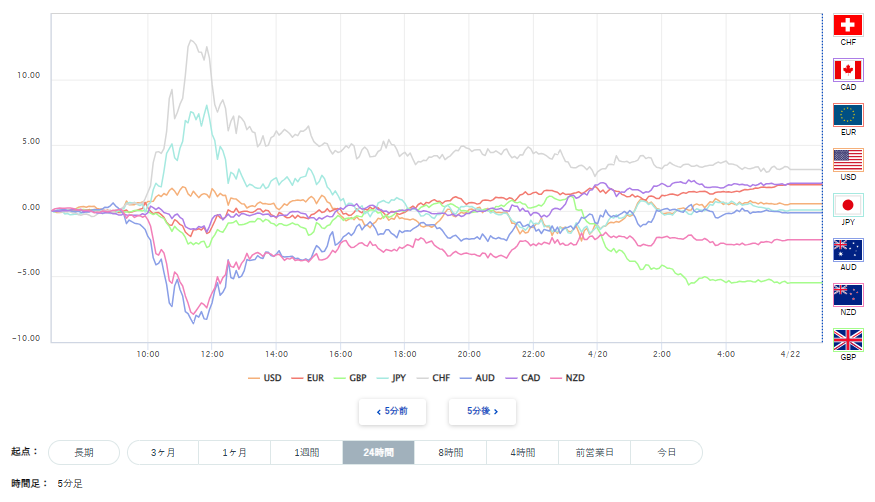Click the JPY Japan flag icon

[848, 205]
